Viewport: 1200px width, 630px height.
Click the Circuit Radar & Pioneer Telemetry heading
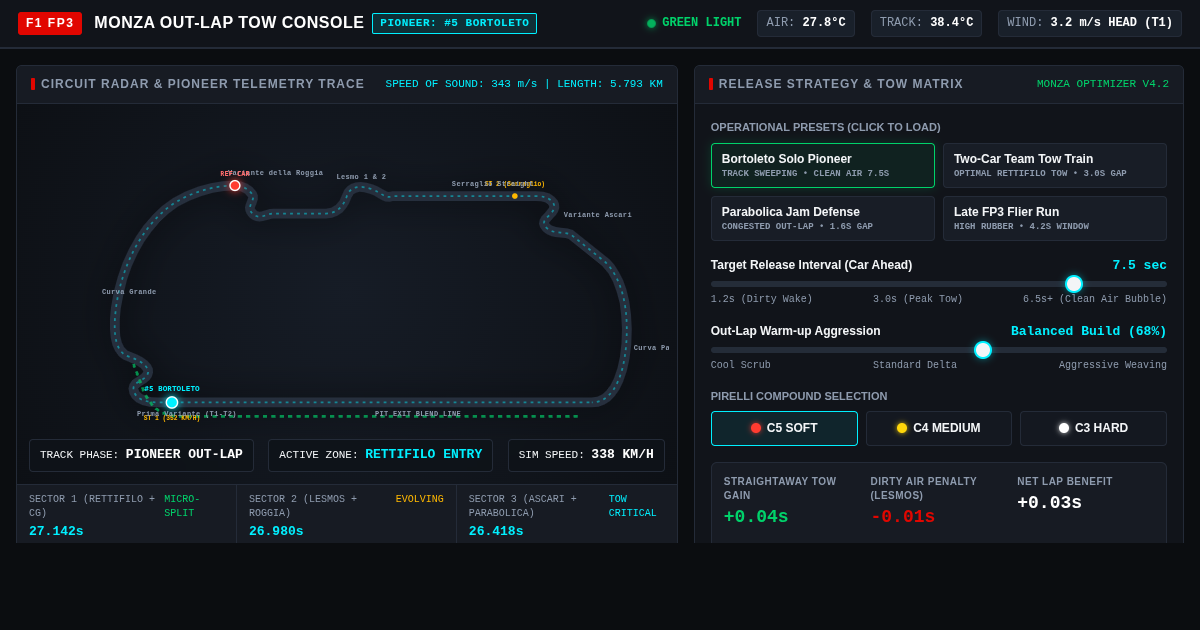coord(203,84)
